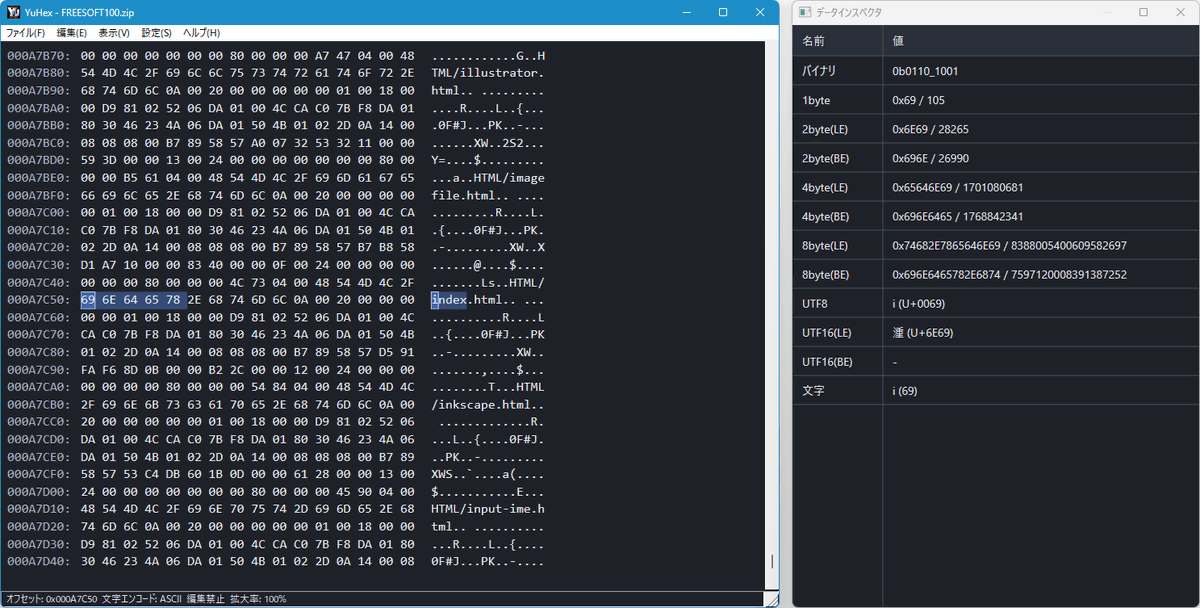
Task: Select the UTF16(LE) row label
Action: point(826,332)
